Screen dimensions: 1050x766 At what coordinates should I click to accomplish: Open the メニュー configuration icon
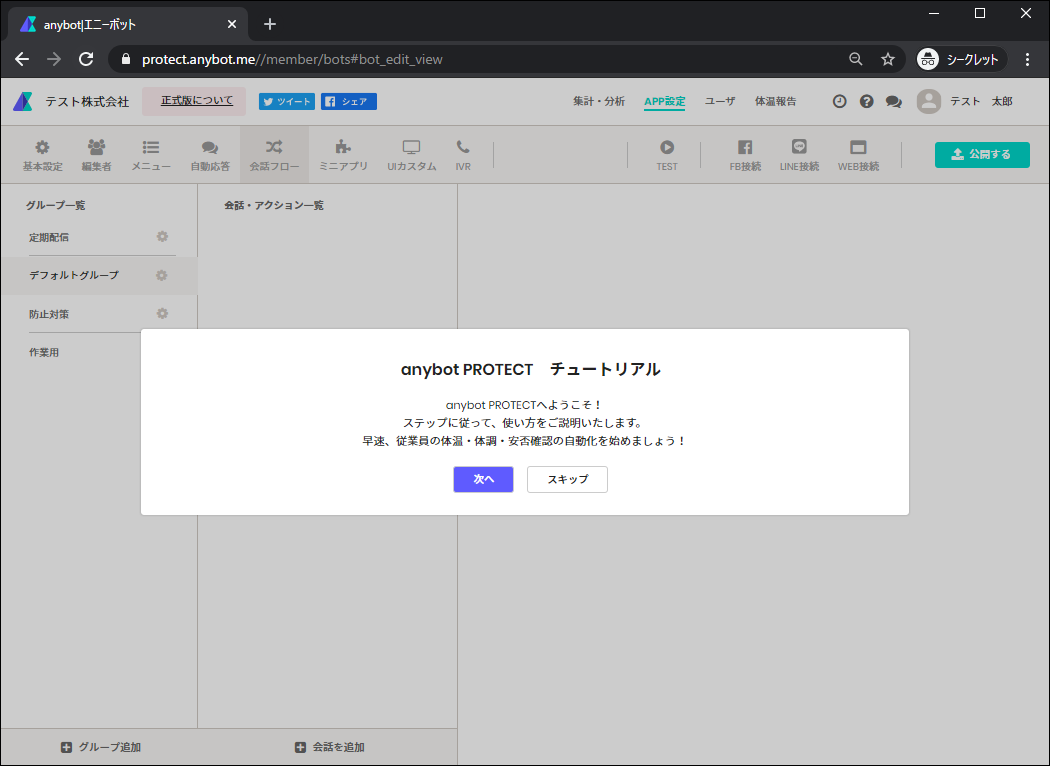tap(150, 154)
